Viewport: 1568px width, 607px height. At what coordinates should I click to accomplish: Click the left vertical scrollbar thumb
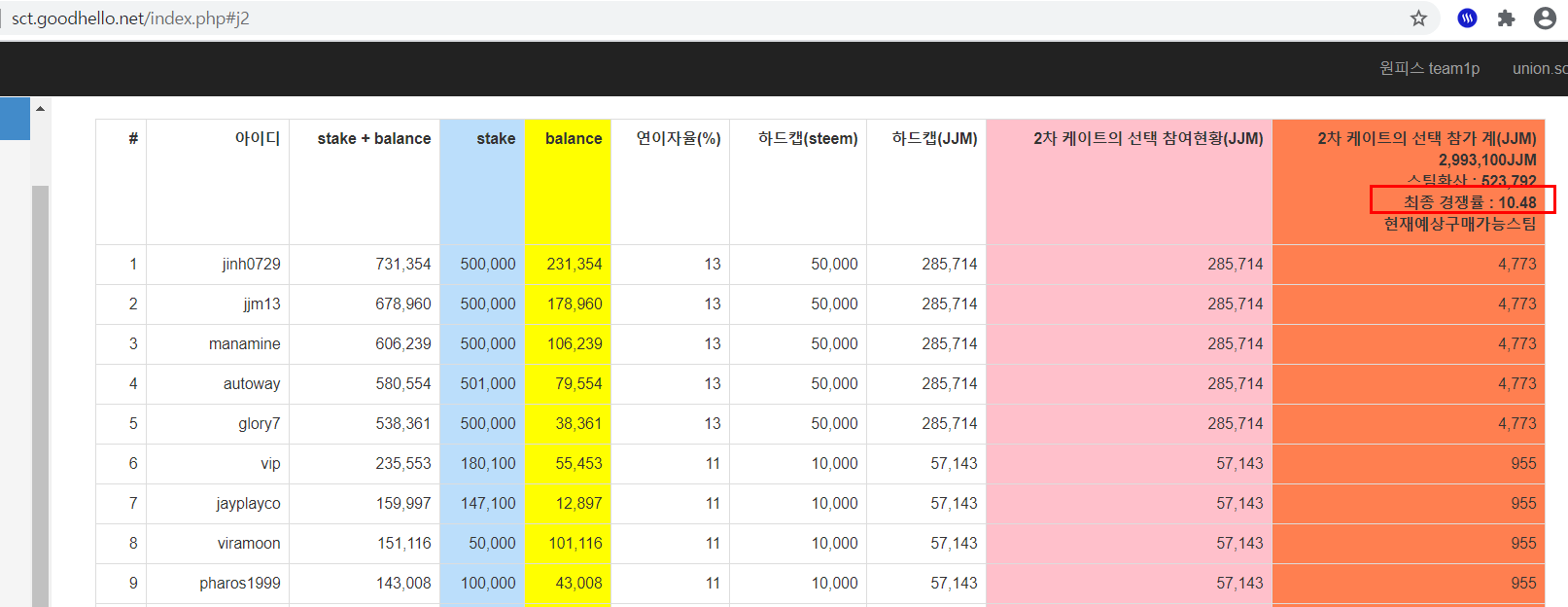pos(40,396)
